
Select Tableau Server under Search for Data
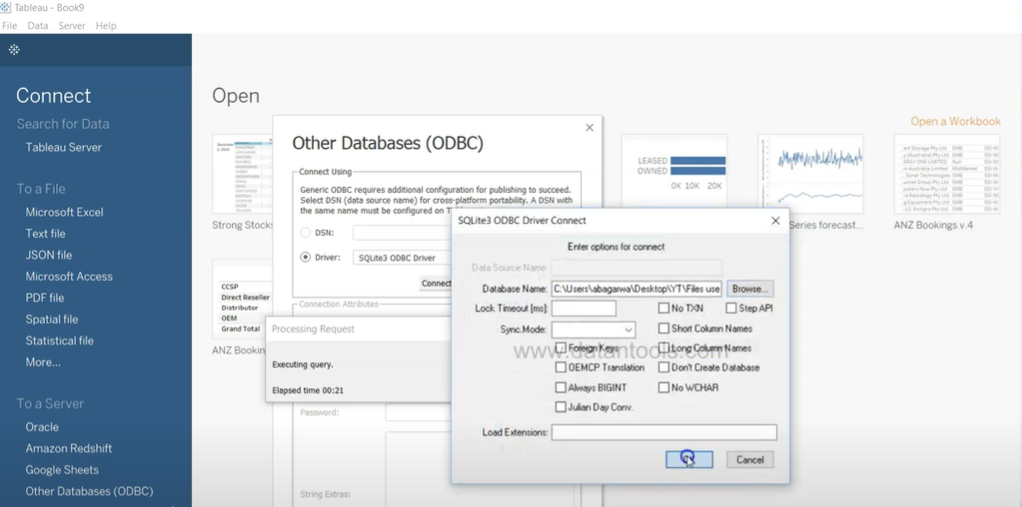[x=64, y=147]
